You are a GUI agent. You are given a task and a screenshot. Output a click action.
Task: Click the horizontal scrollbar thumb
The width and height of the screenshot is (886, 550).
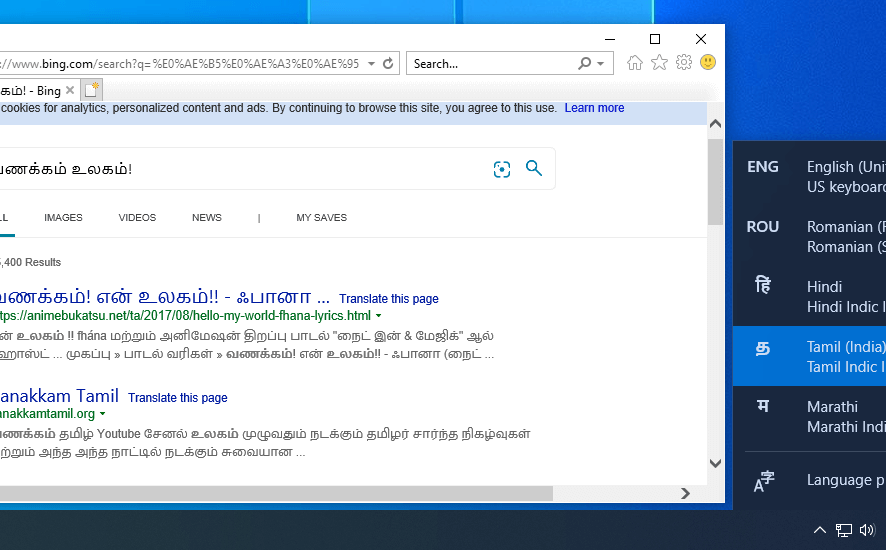[276, 493]
